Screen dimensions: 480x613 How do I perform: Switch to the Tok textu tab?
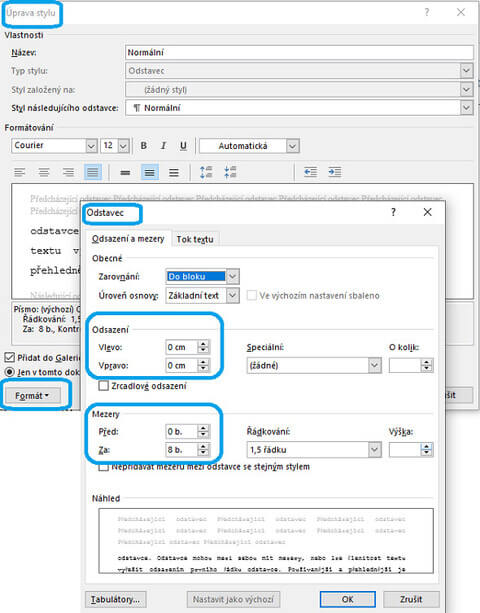click(x=195, y=239)
